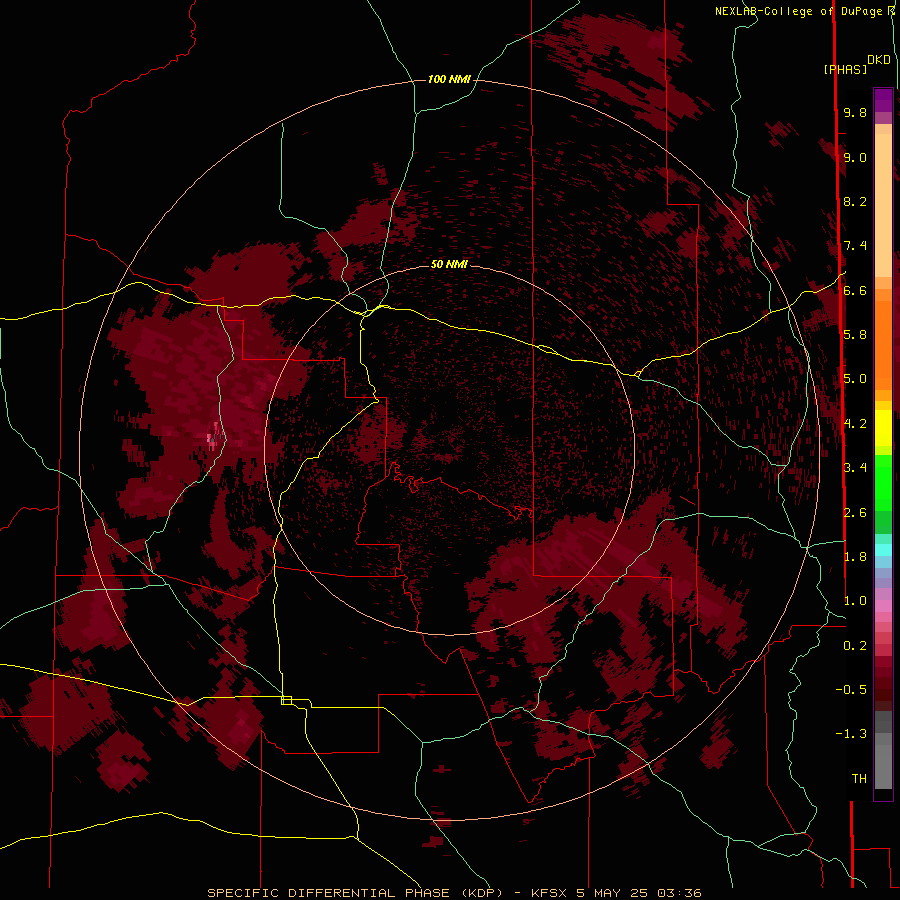Click the KFSX station identifier in footer
The width and height of the screenshot is (900, 900).
[x=551, y=893]
